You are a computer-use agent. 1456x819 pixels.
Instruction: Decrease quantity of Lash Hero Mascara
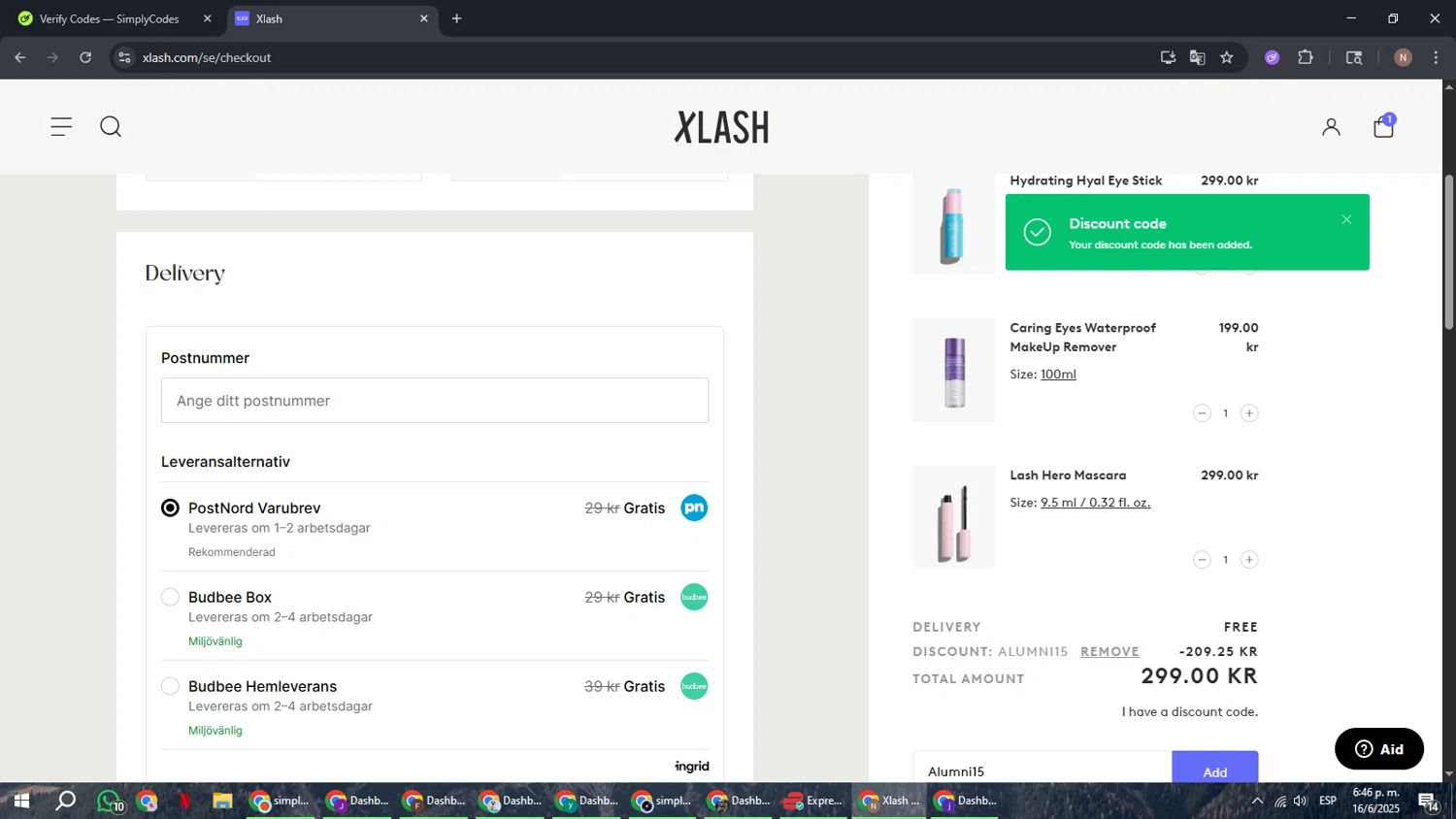point(1202,560)
